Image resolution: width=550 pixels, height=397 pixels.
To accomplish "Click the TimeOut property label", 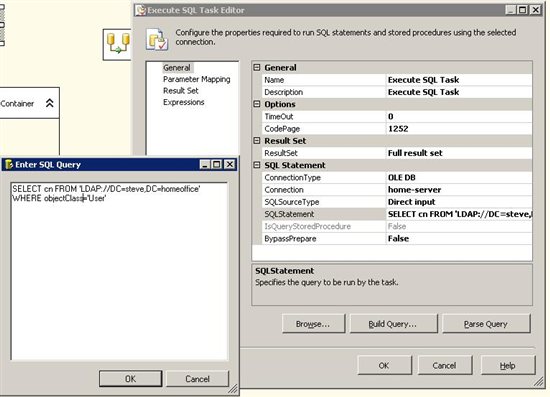I will (x=279, y=116).
